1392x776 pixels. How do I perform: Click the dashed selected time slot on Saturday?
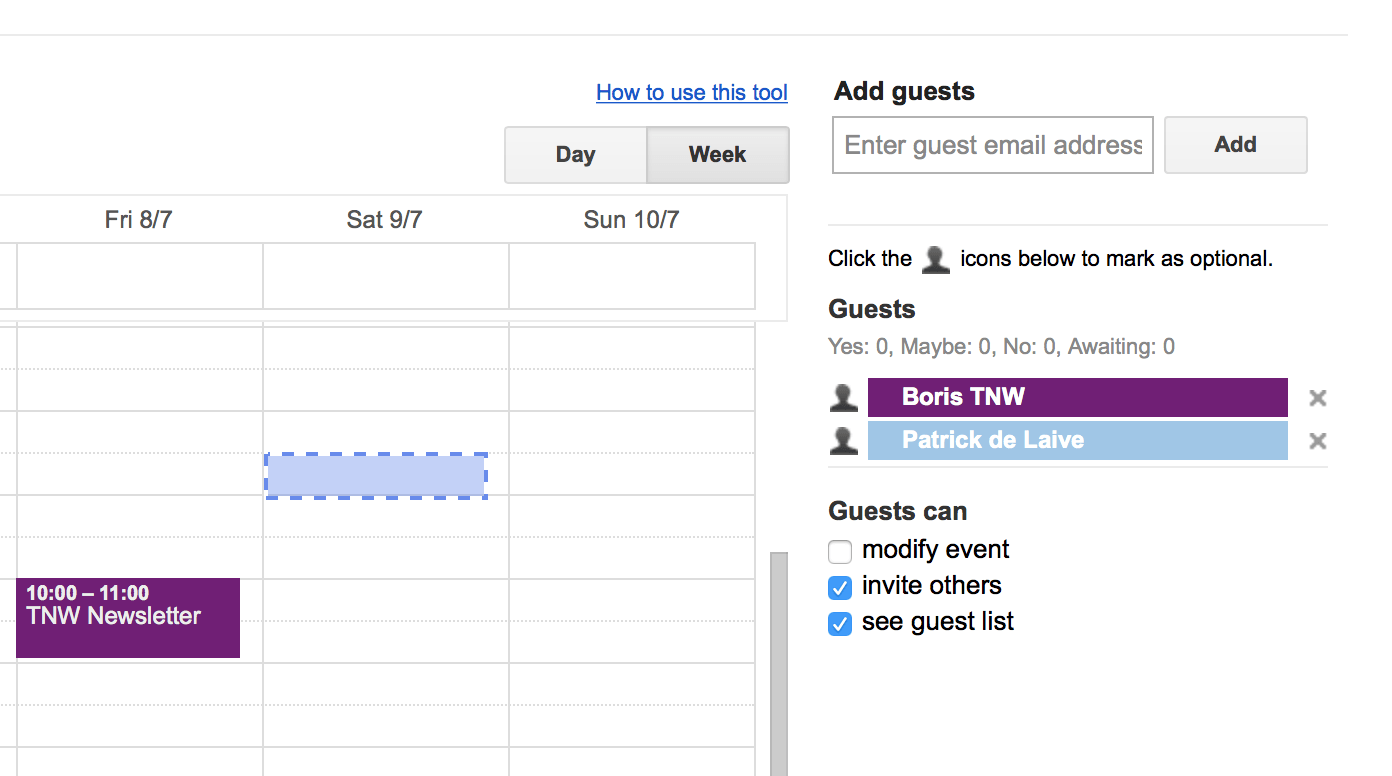coord(376,475)
